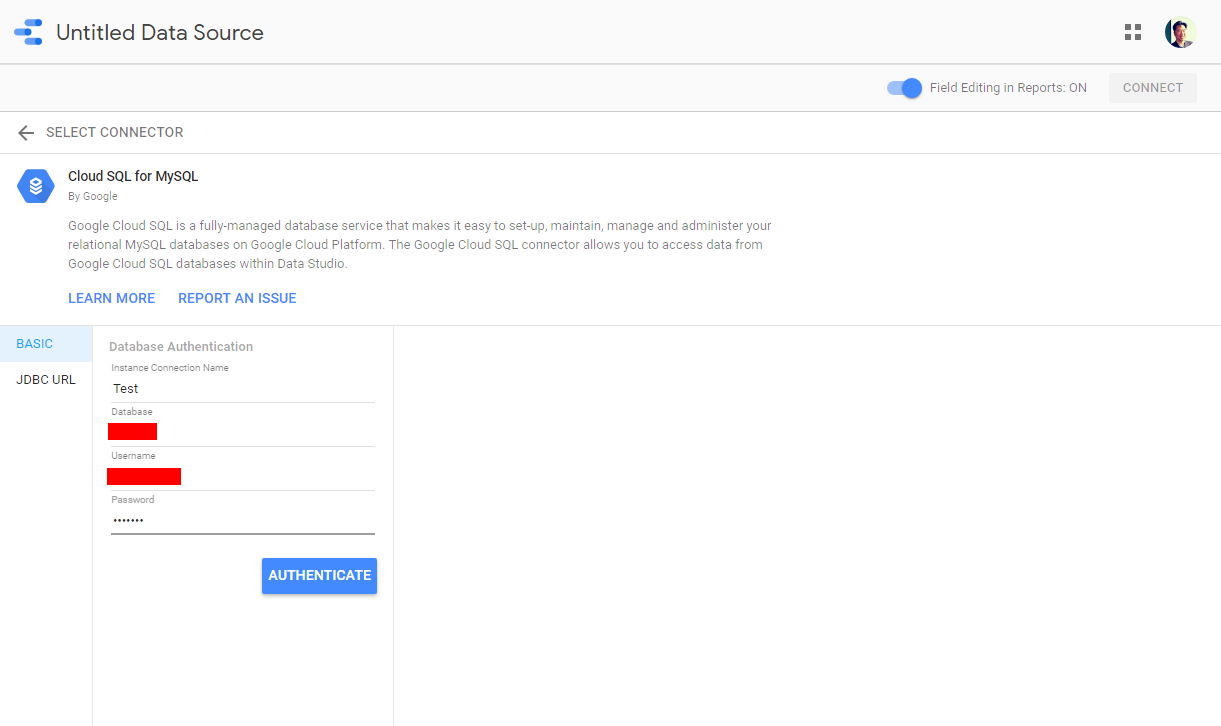Click the Data Studio logo icon
Viewport: 1221px width, 726px height.
(28, 32)
